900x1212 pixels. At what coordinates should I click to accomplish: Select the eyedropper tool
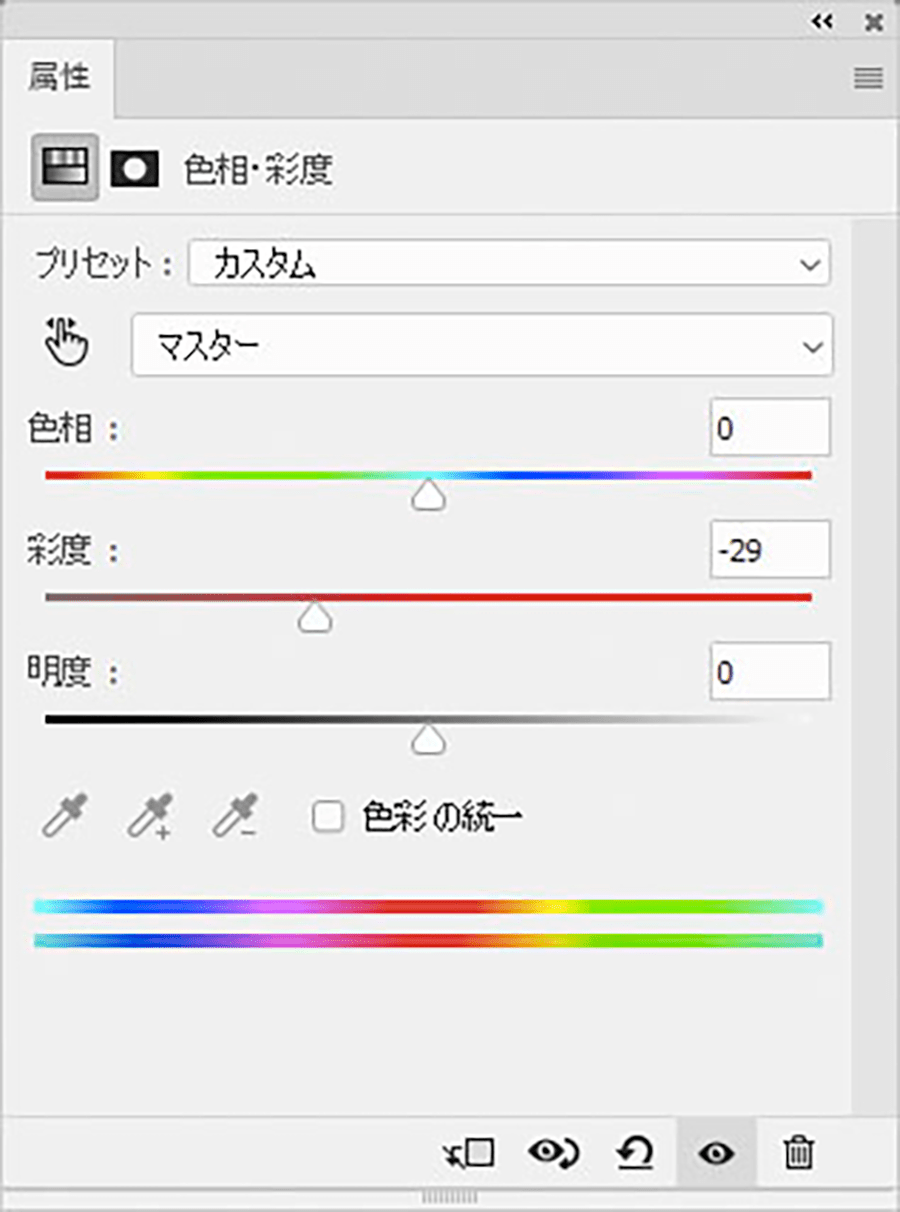tap(64, 816)
